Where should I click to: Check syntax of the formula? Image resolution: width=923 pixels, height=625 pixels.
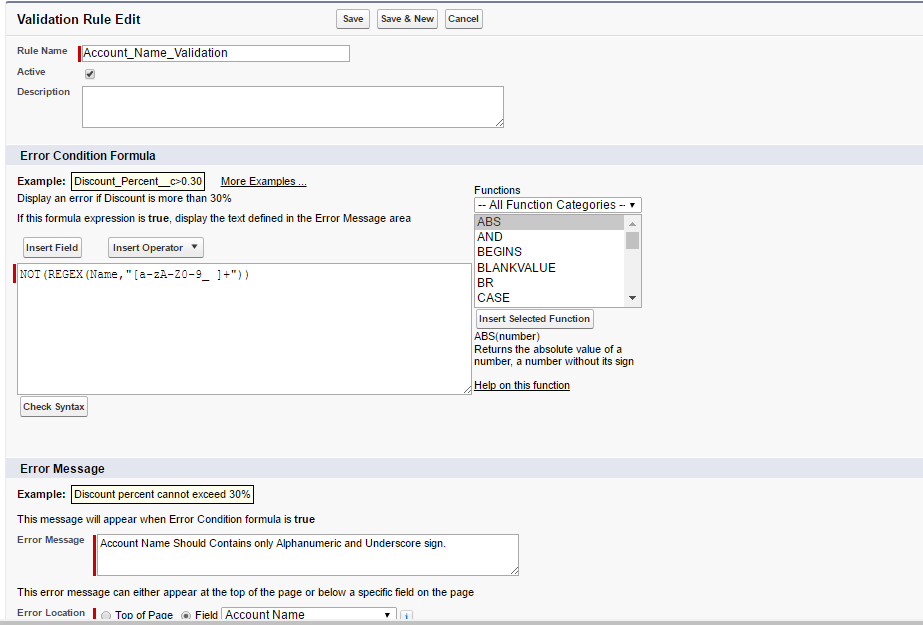54,406
